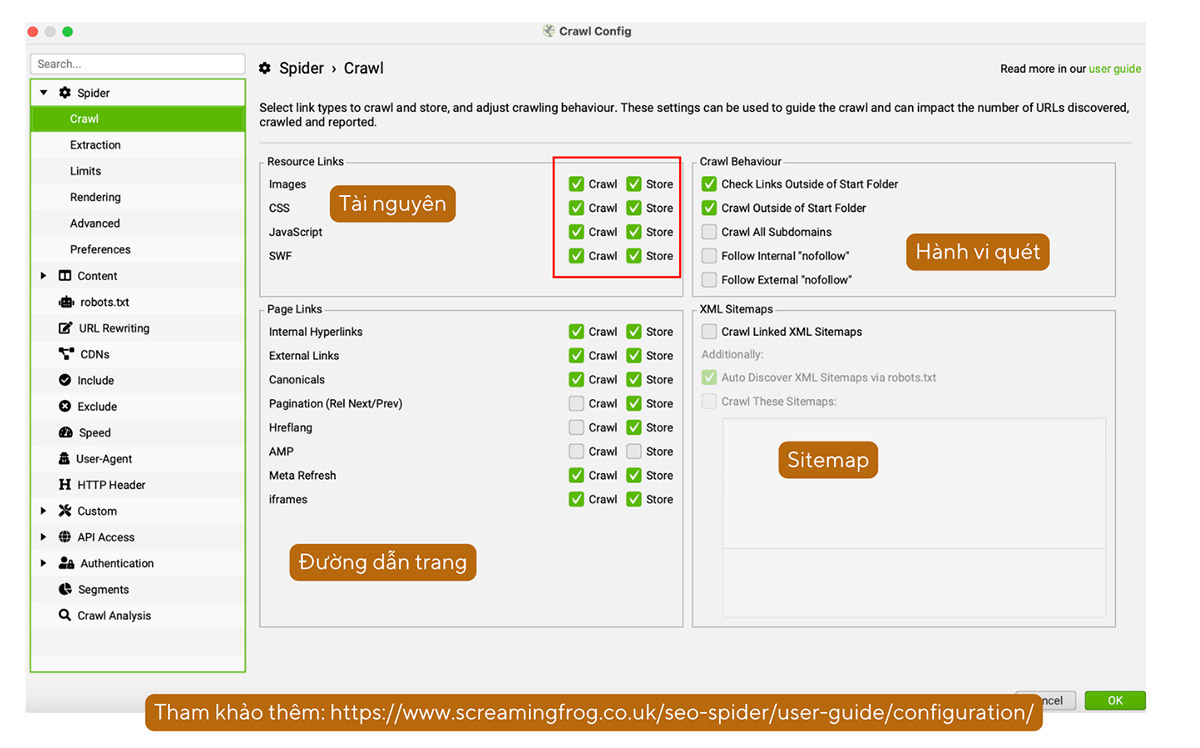Open the Limits settings

tap(138, 171)
